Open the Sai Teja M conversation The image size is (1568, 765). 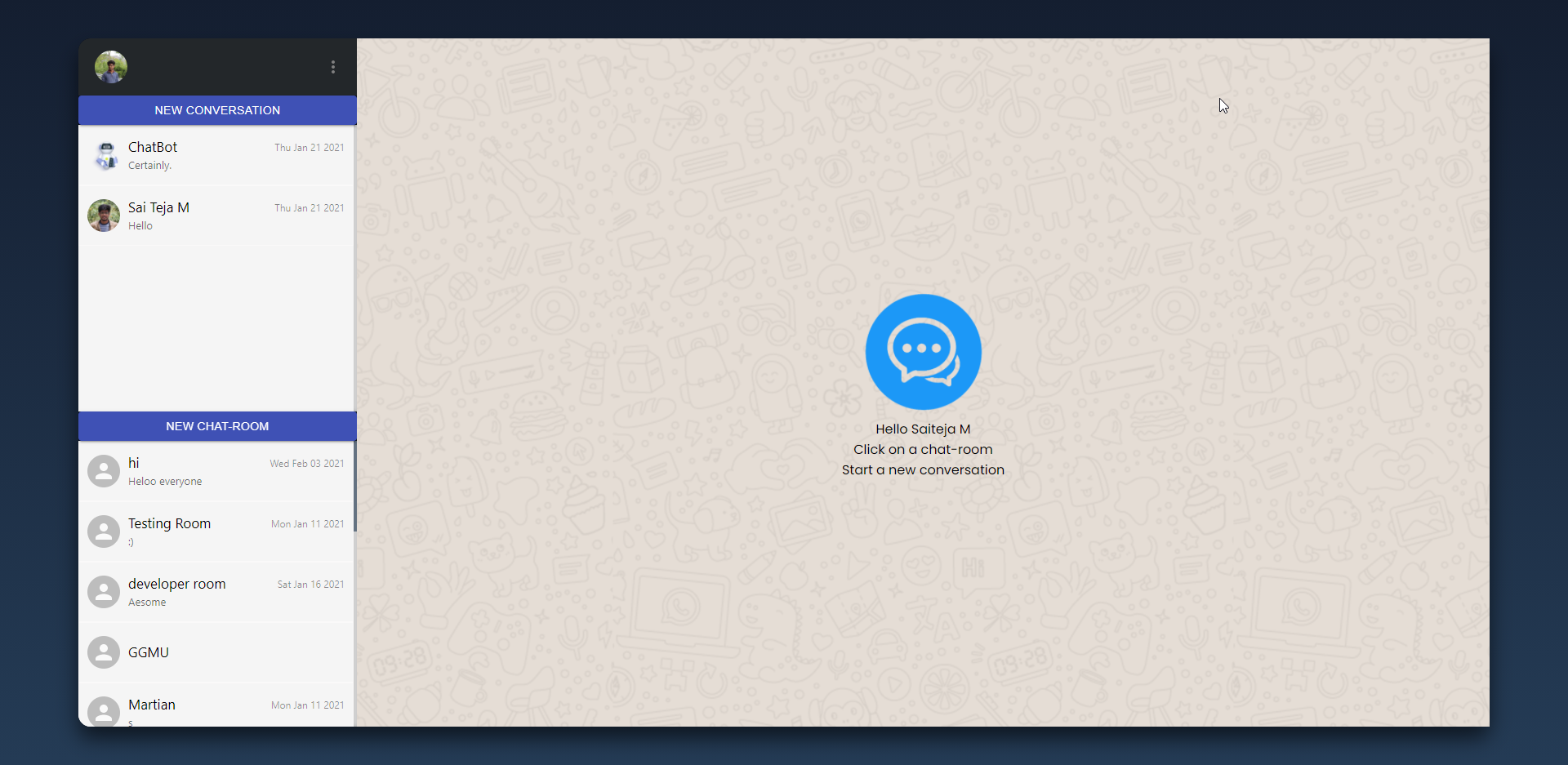[216, 216]
